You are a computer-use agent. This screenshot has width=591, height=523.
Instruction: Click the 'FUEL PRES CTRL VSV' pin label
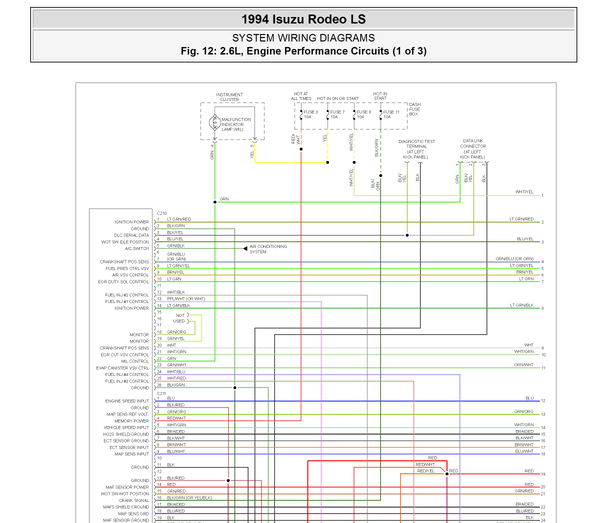127,269
